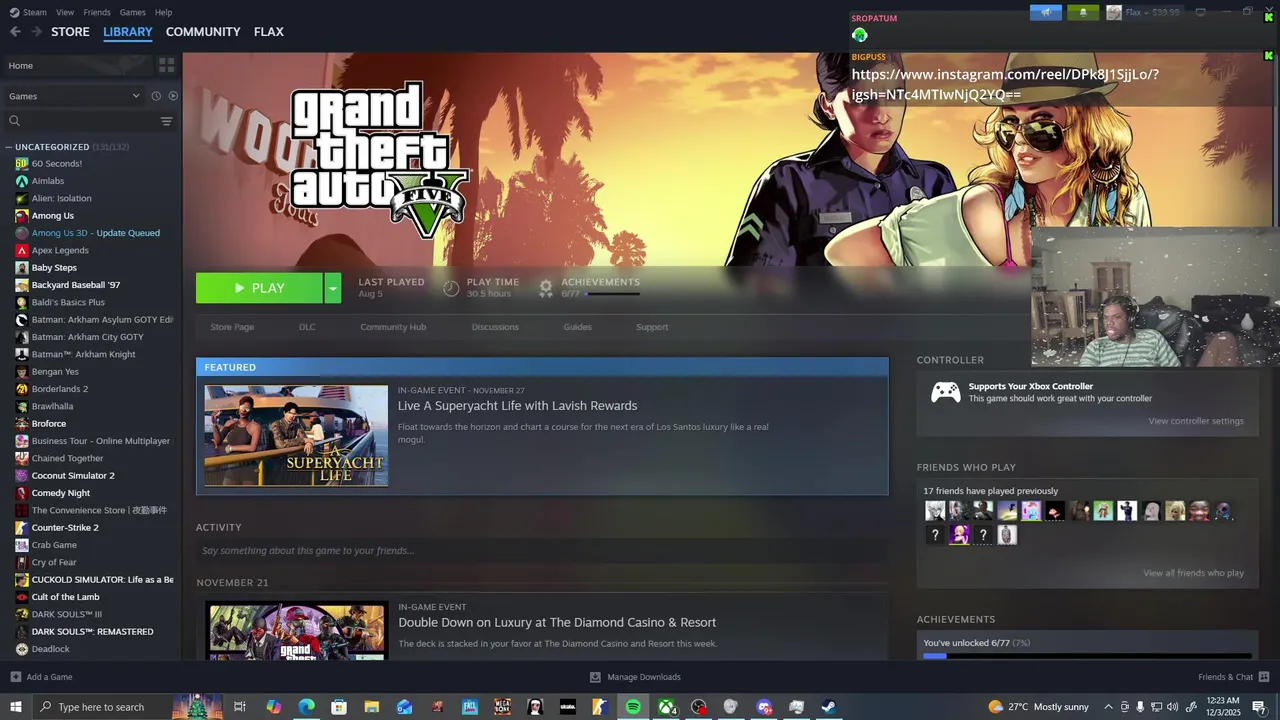Open the Friends menu
Screen dimensions: 1280x720
click(97, 12)
